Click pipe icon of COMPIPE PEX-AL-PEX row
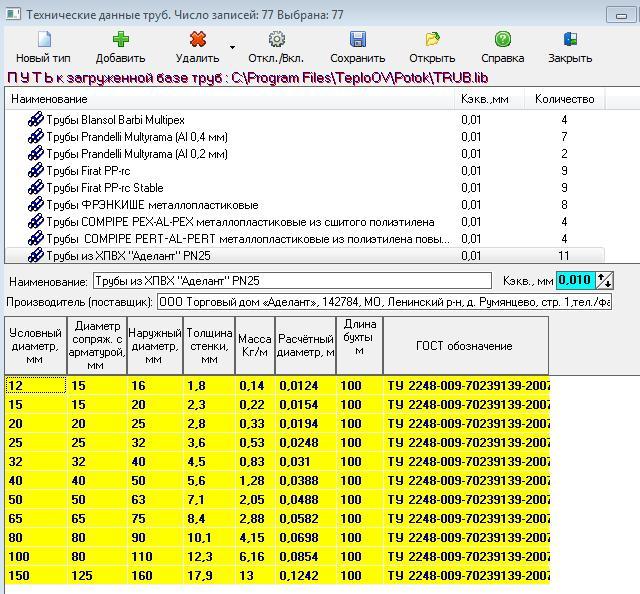640x594 pixels. click(36, 222)
